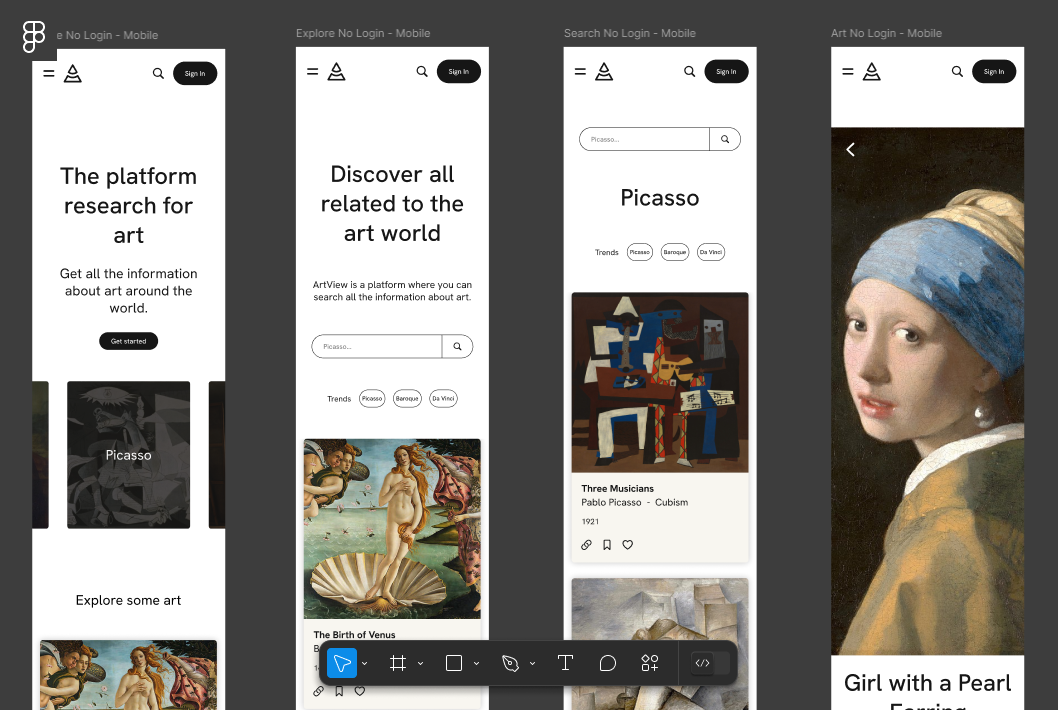Select 'Explore No Login - Mobile' frame label

tap(363, 33)
